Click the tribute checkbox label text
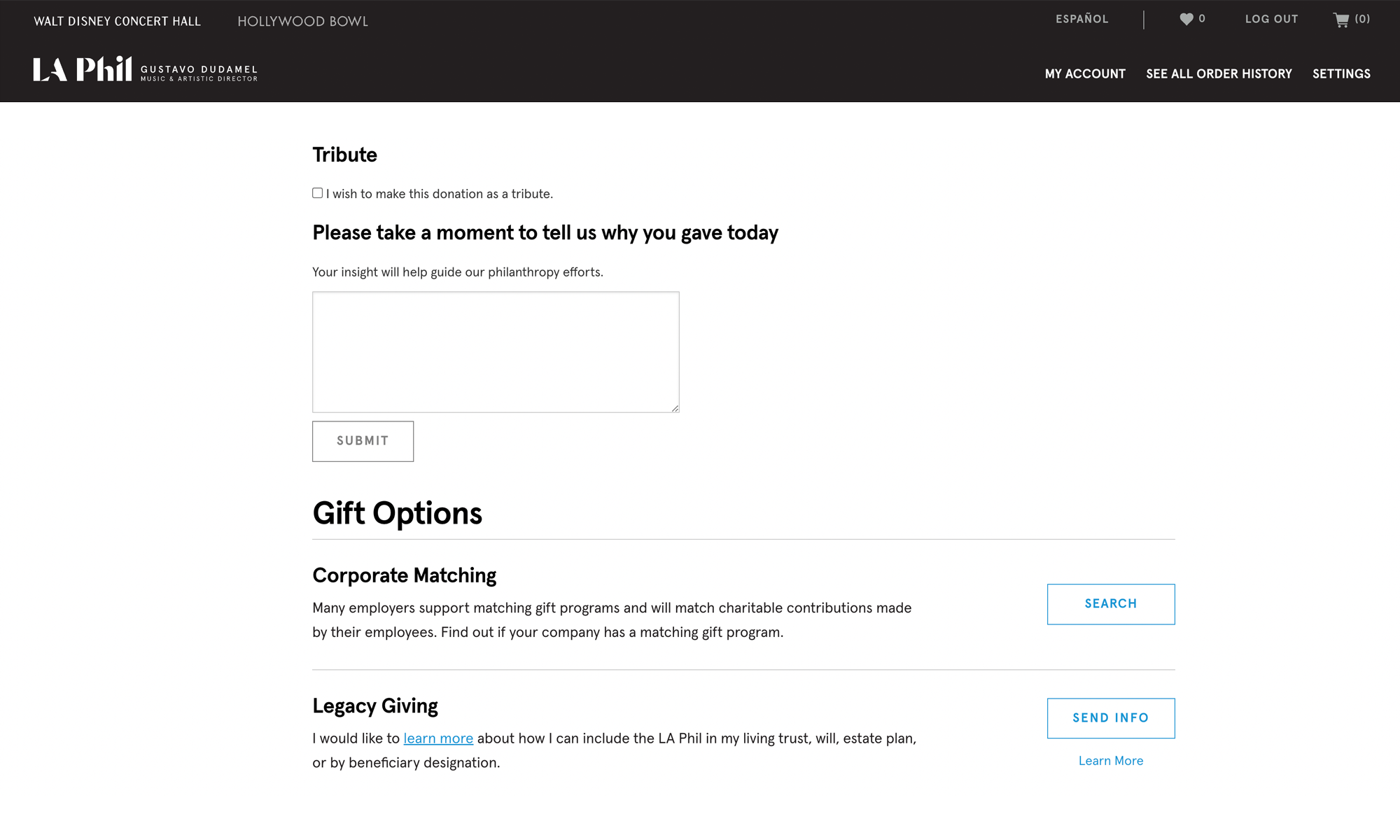 tap(439, 194)
